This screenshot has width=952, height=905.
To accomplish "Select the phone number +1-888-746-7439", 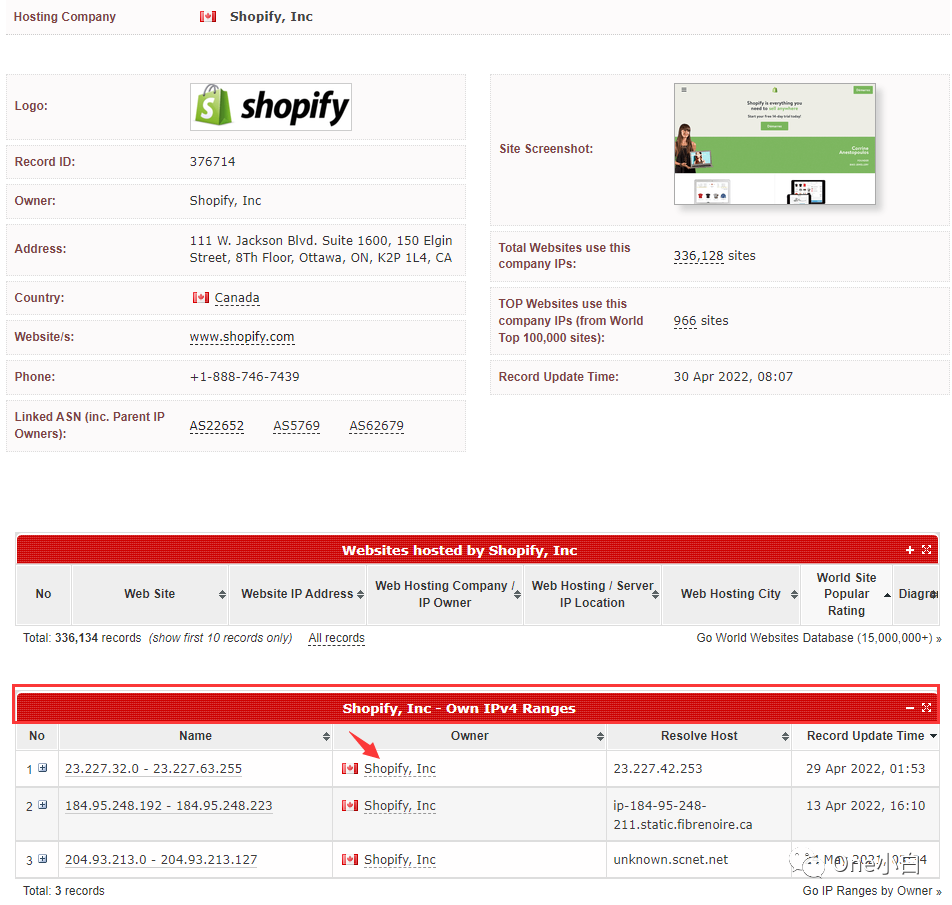I will click(244, 377).
